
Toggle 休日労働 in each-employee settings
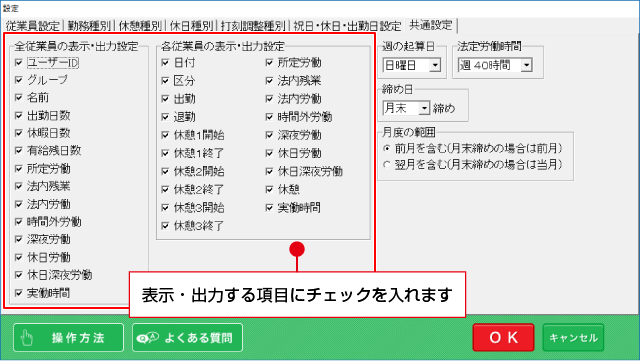[x=269, y=153]
